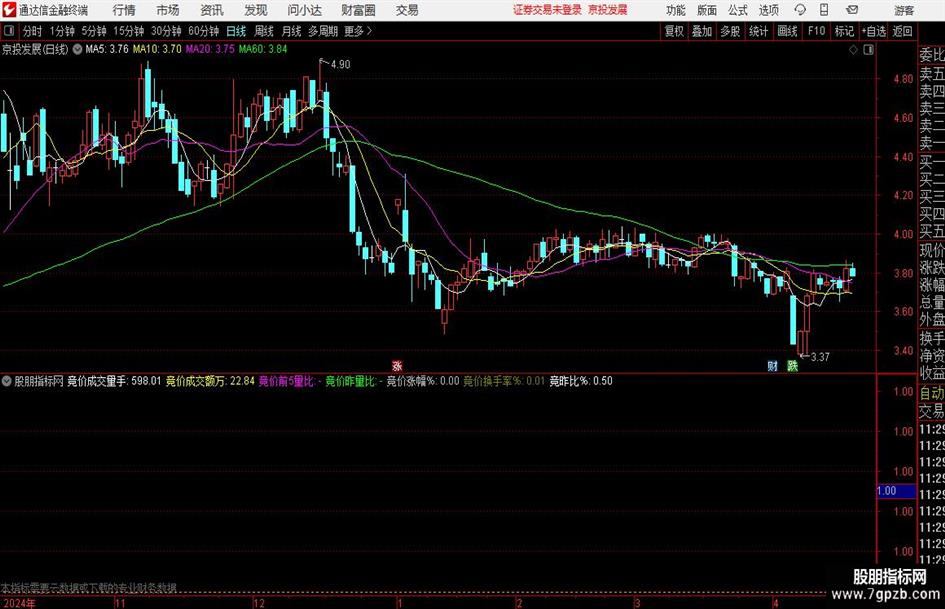Screen dimensions: 945x609
Task: Switch to the 5分钟 period tab
Action: 93,31
